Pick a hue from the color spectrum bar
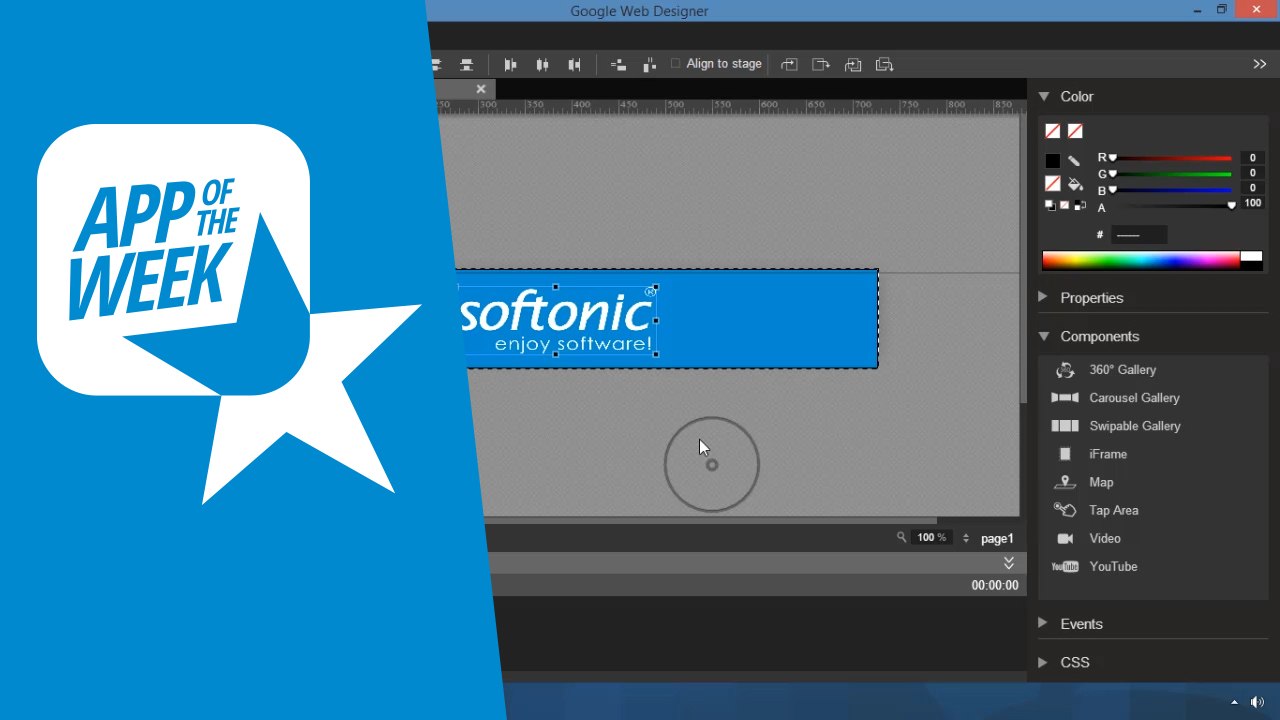Image resolution: width=1280 pixels, height=720 pixels. (1141, 260)
